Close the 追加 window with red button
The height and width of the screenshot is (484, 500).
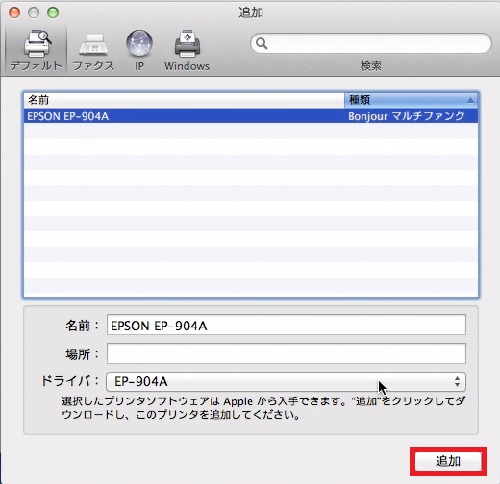pyautogui.click(x=15, y=13)
